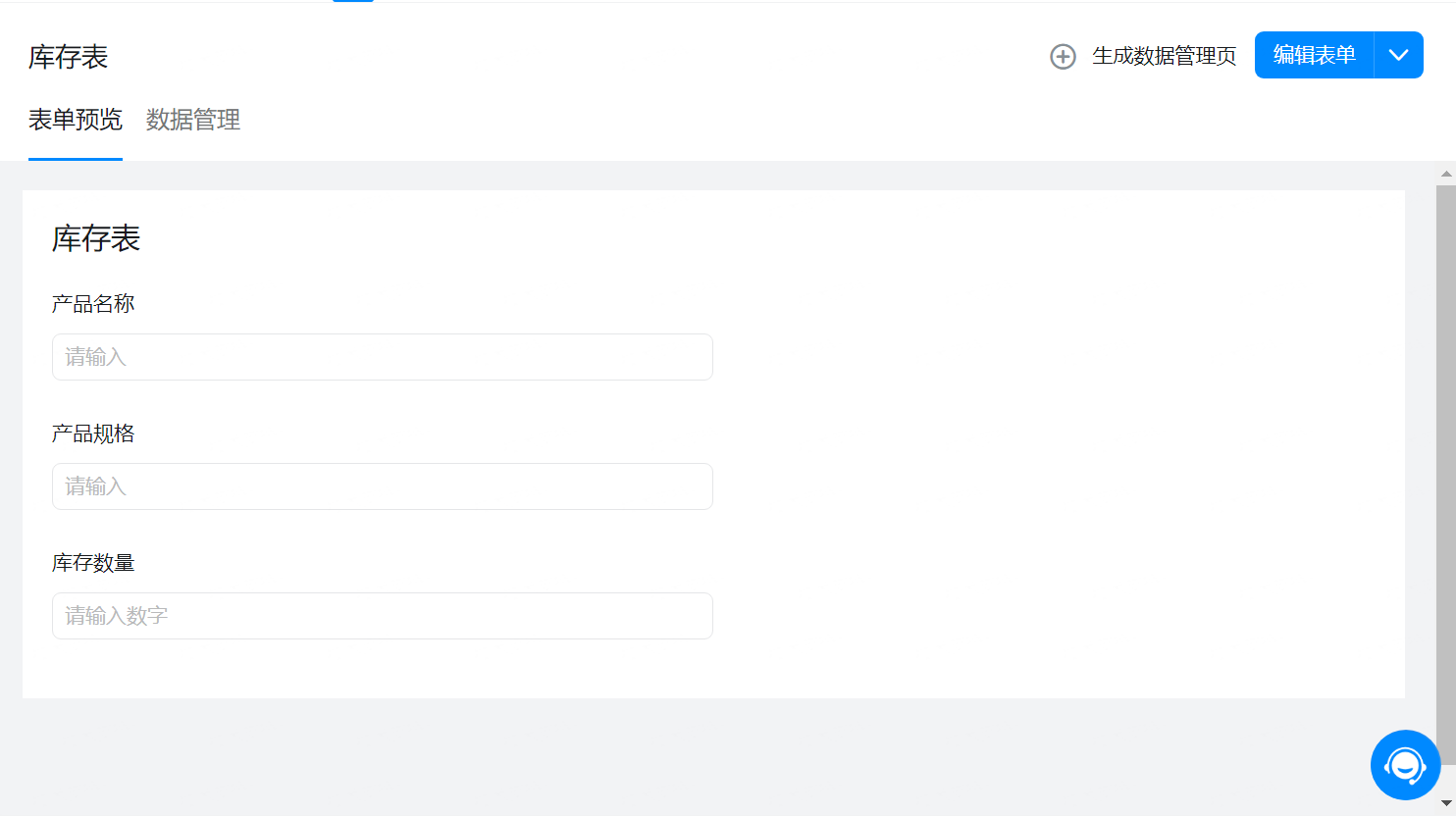Click the scrollbar up arrow
The image size is (1456, 816).
1446,174
